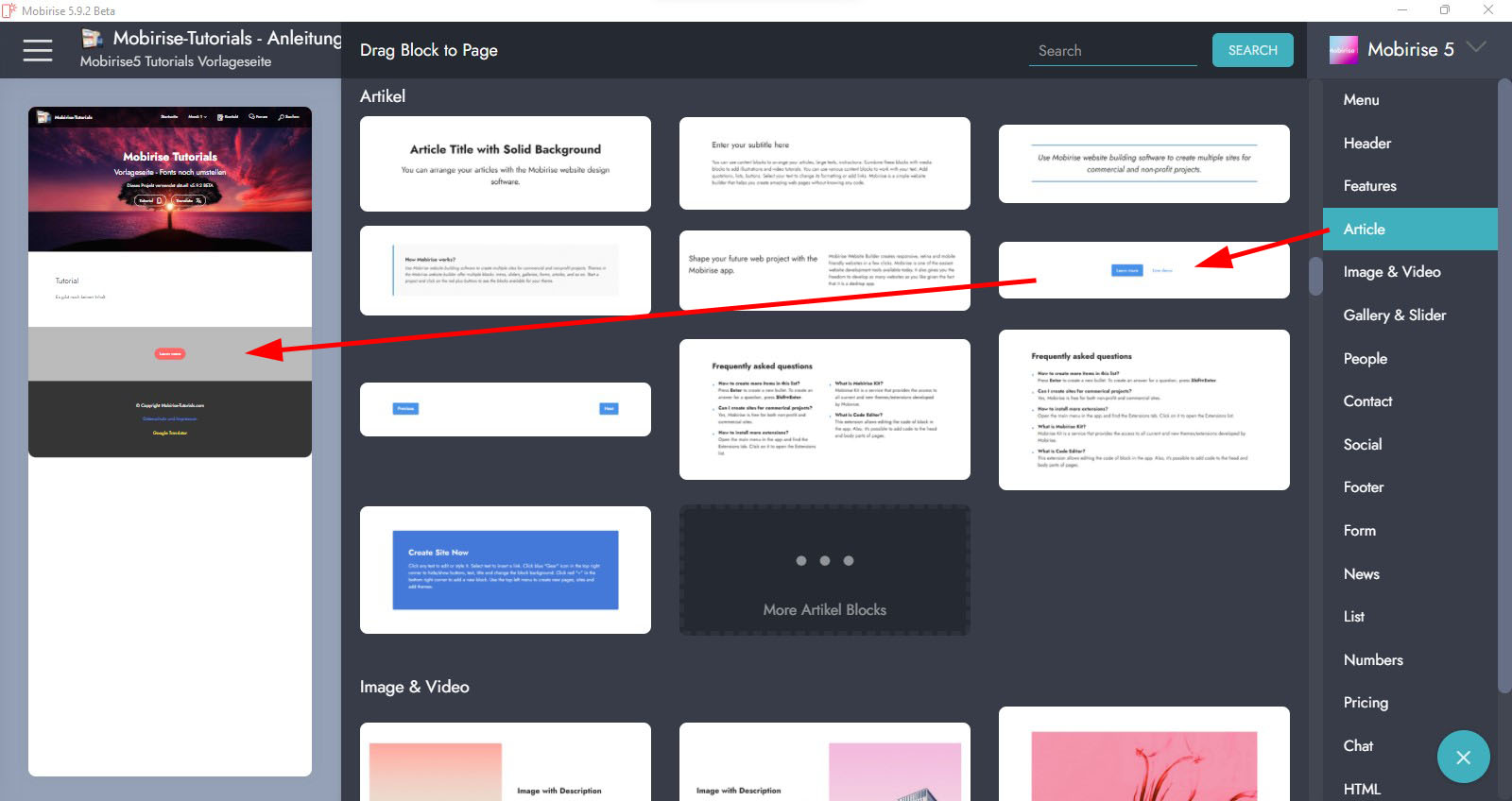Viewport: 1512px width, 801px height.
Task: Click into the Search blocks field
Action: [x=1112, y=51]
